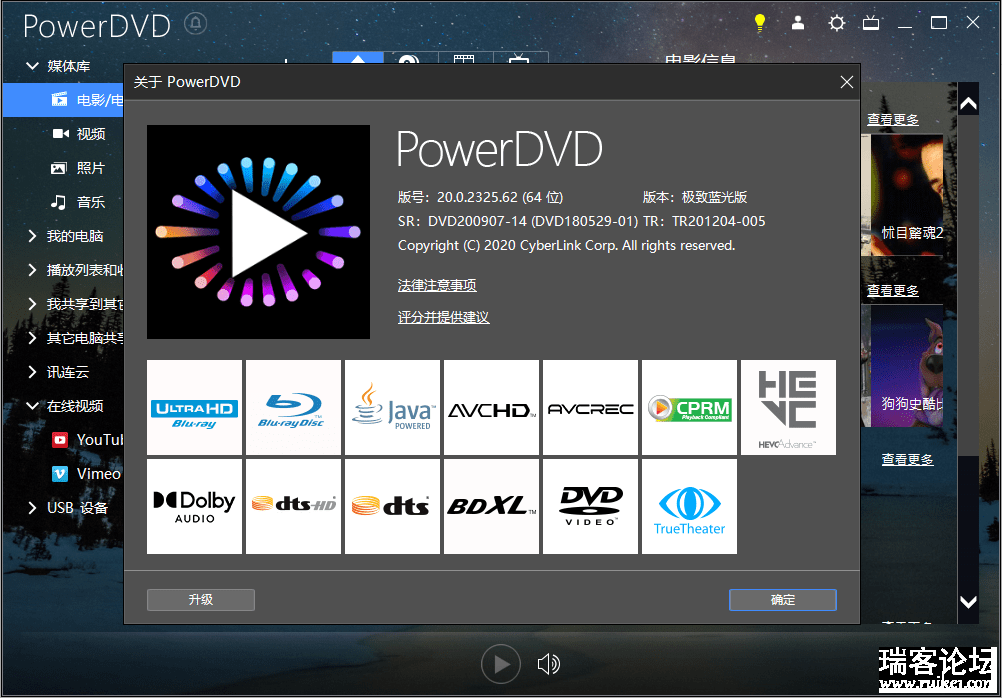Image resolution: width=1002 pixels, height=698 pixels.
Task: Click 查看更多 link below 狗狗史酷比 poster
Action: pyautogui.click(x=907, y=460)
